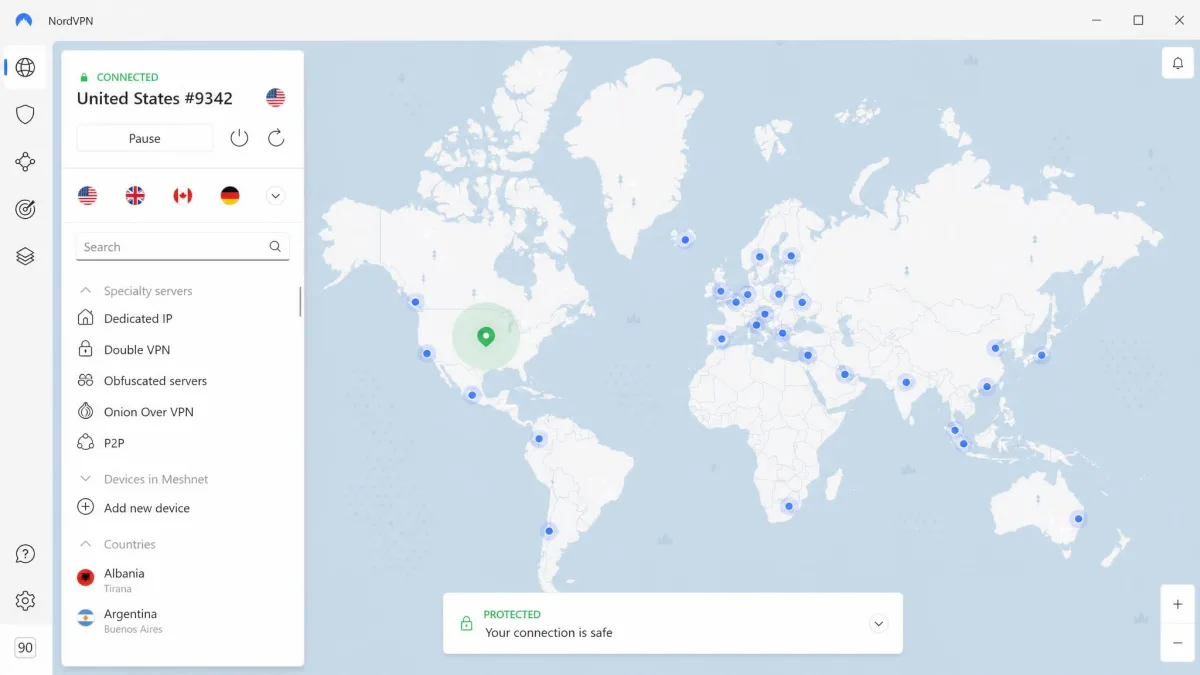Screen dimensions: 1200x675
Task: Click the server list scrollbar
Action: pyautogui.click(x=300, y=302)
